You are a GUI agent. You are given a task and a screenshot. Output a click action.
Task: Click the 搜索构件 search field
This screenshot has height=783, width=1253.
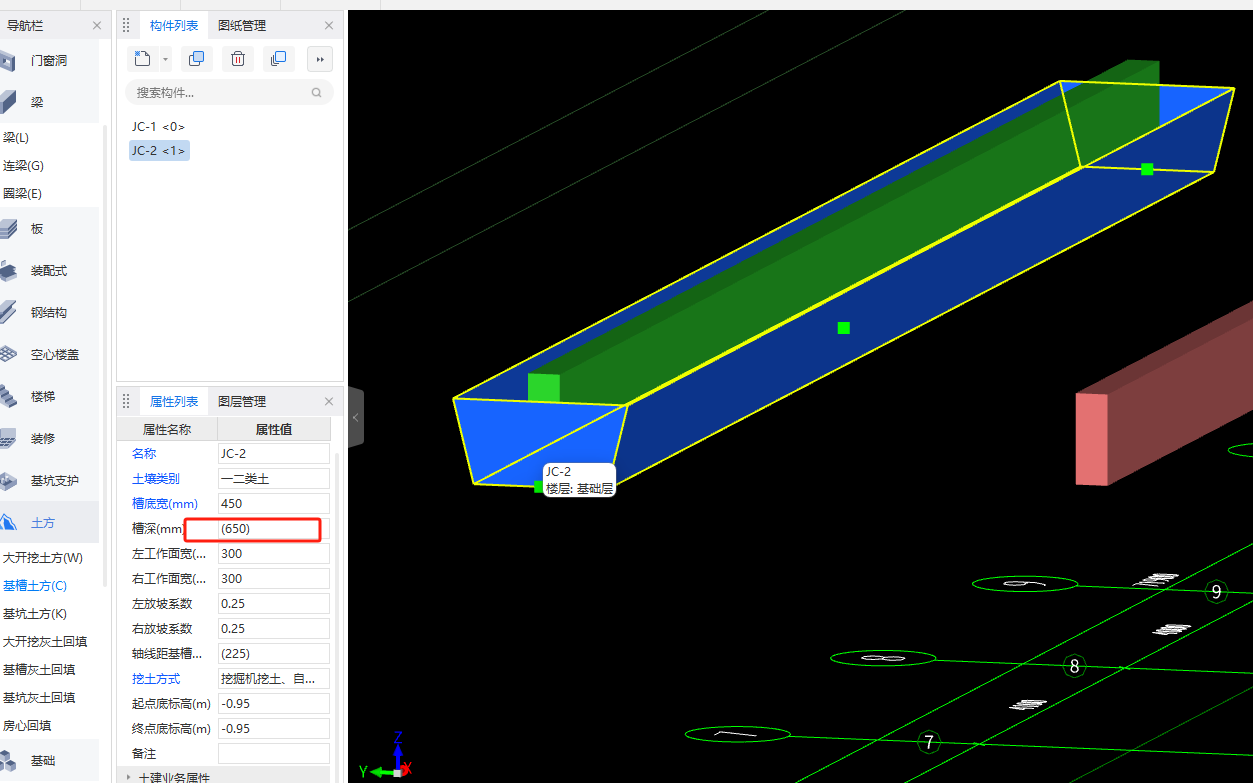click(x=229, y=92)
